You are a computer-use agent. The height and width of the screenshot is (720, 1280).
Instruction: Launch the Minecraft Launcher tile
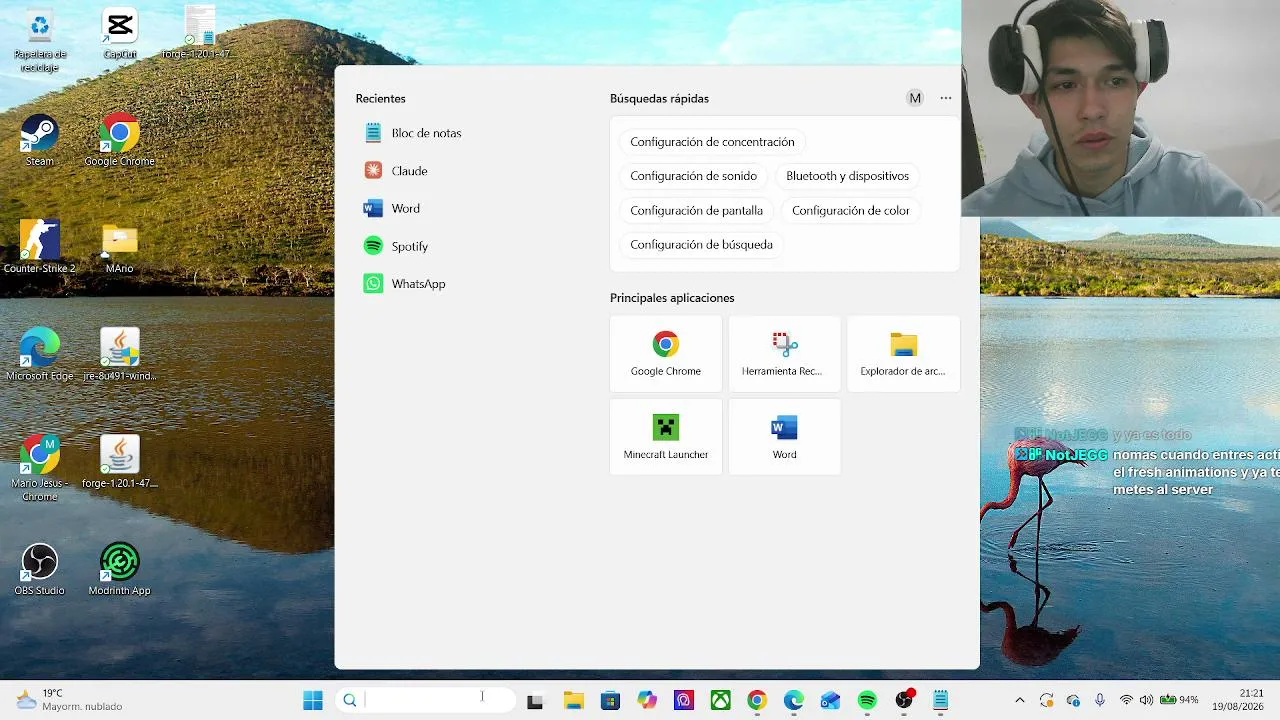[x=666, y=437]
